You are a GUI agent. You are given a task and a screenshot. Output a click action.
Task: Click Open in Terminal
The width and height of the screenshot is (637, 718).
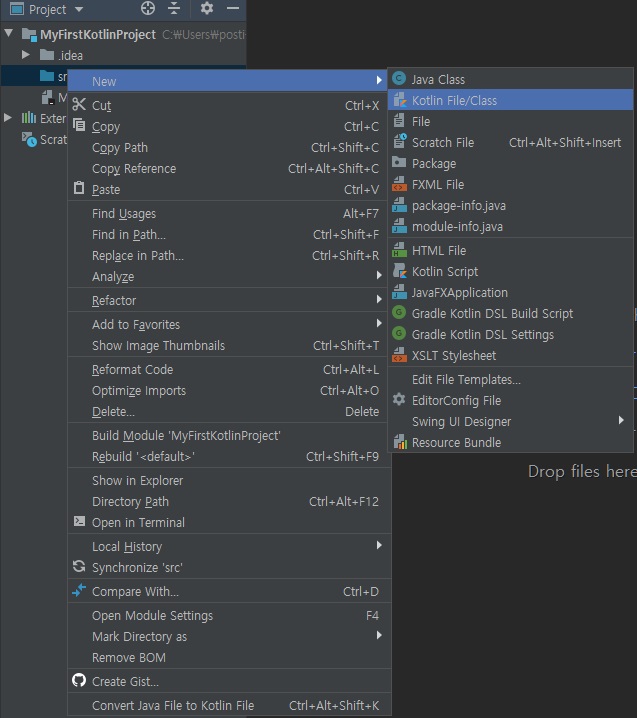(x=138, y=522)
